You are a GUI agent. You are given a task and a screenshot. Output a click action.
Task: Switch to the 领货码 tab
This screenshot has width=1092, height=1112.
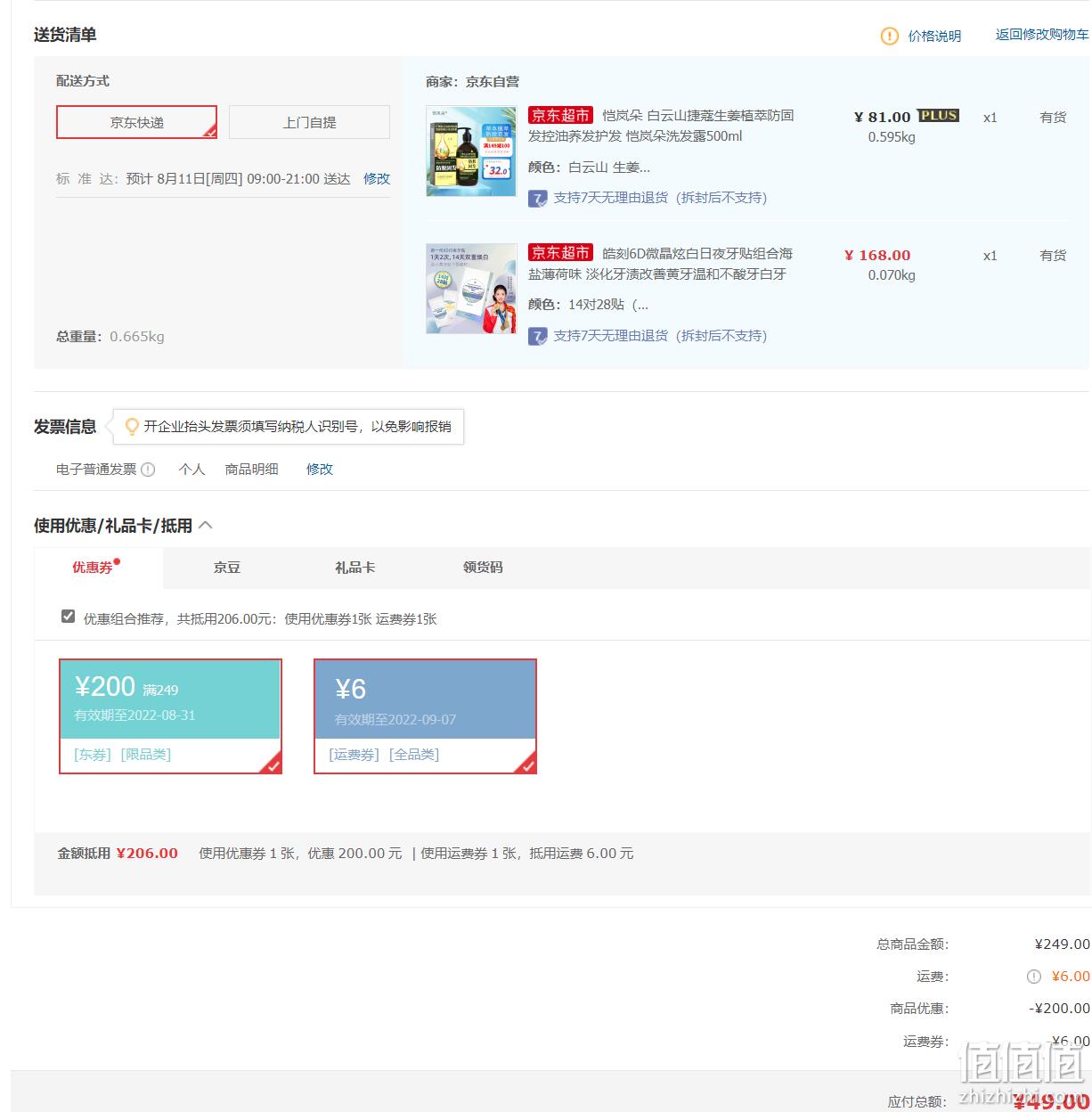click(483, 568)
